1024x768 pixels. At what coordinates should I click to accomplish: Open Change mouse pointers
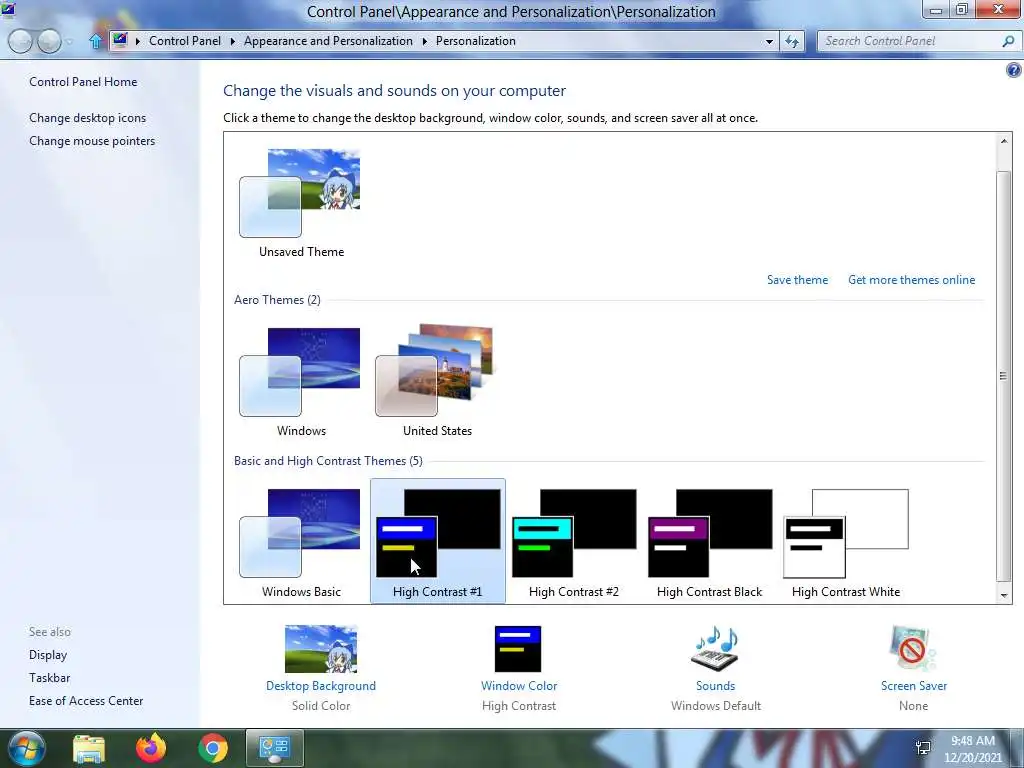point(92,140)
